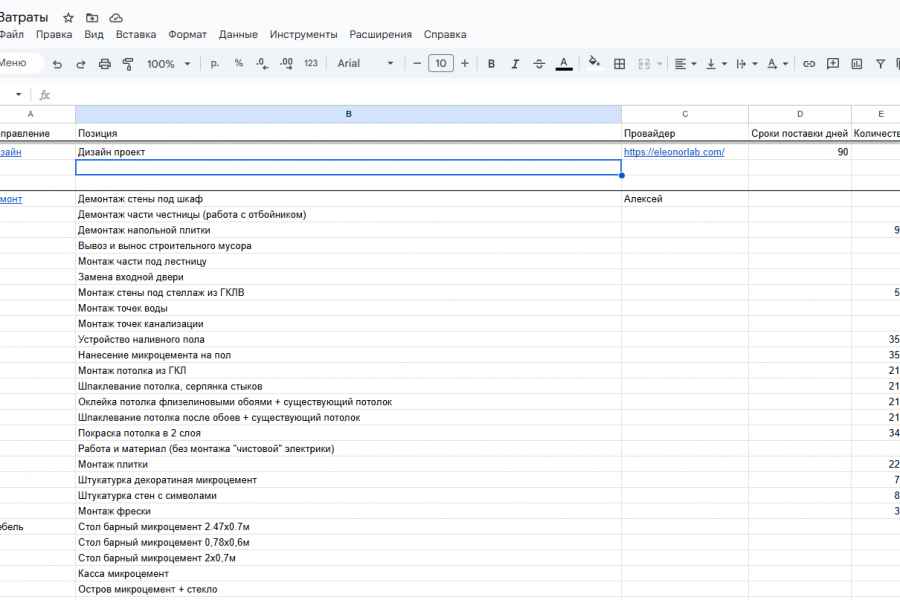Merge the selected cells
900x600 pixels.
click(x=644, y=64)
